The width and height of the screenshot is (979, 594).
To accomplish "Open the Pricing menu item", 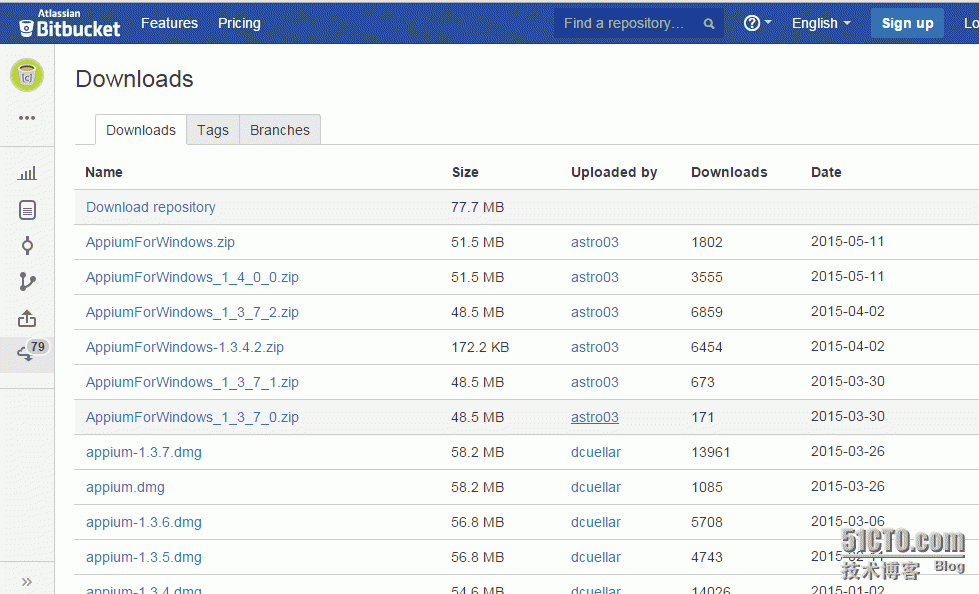I will (239, 23).
